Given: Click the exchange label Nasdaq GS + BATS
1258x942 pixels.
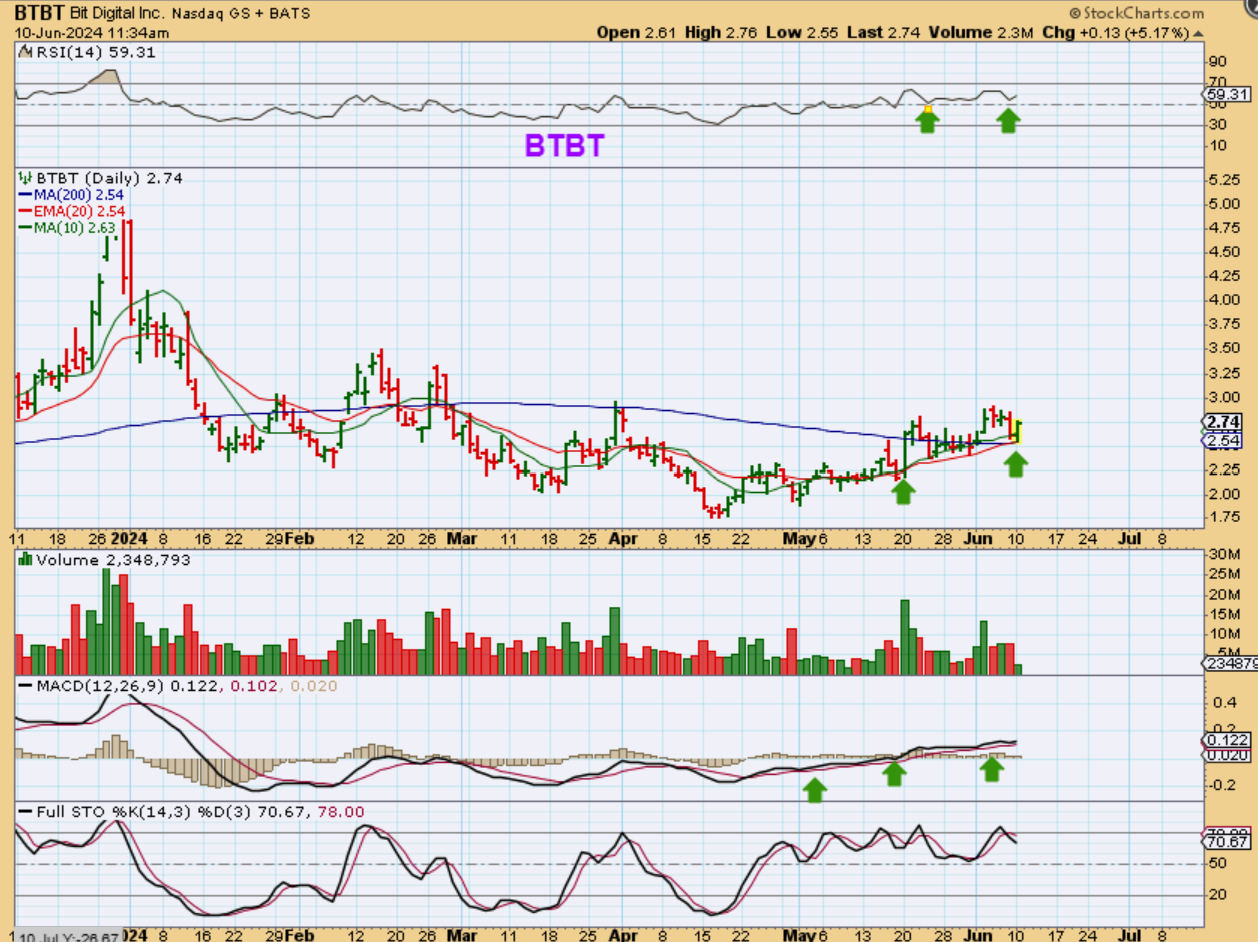Looking at the screenshot, I should point(240,14).
